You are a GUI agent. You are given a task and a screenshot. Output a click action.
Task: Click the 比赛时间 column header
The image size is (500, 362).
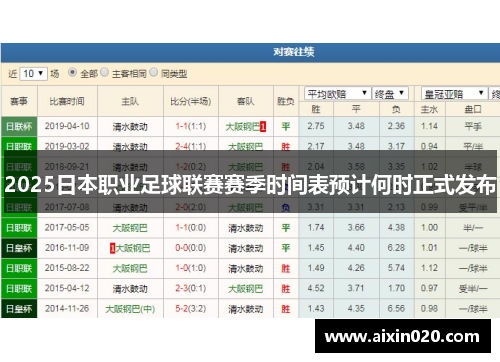67,101
